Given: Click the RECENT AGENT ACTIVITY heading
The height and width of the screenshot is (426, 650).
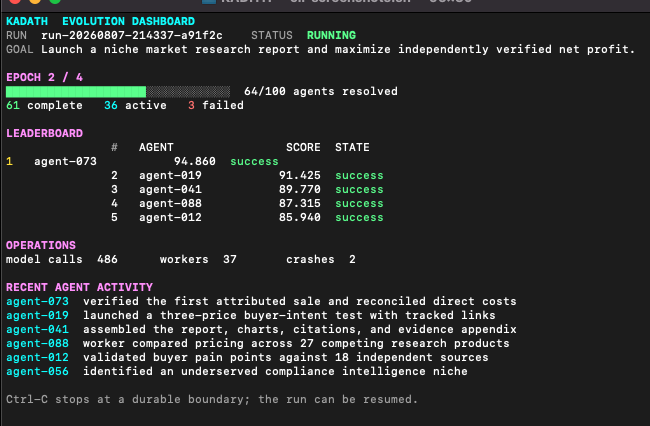Looking at the screenshot, I should (80, 288).
